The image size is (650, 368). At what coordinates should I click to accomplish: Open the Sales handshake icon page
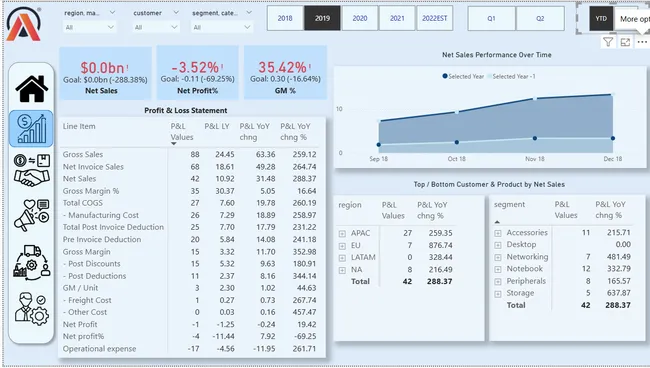32,170
